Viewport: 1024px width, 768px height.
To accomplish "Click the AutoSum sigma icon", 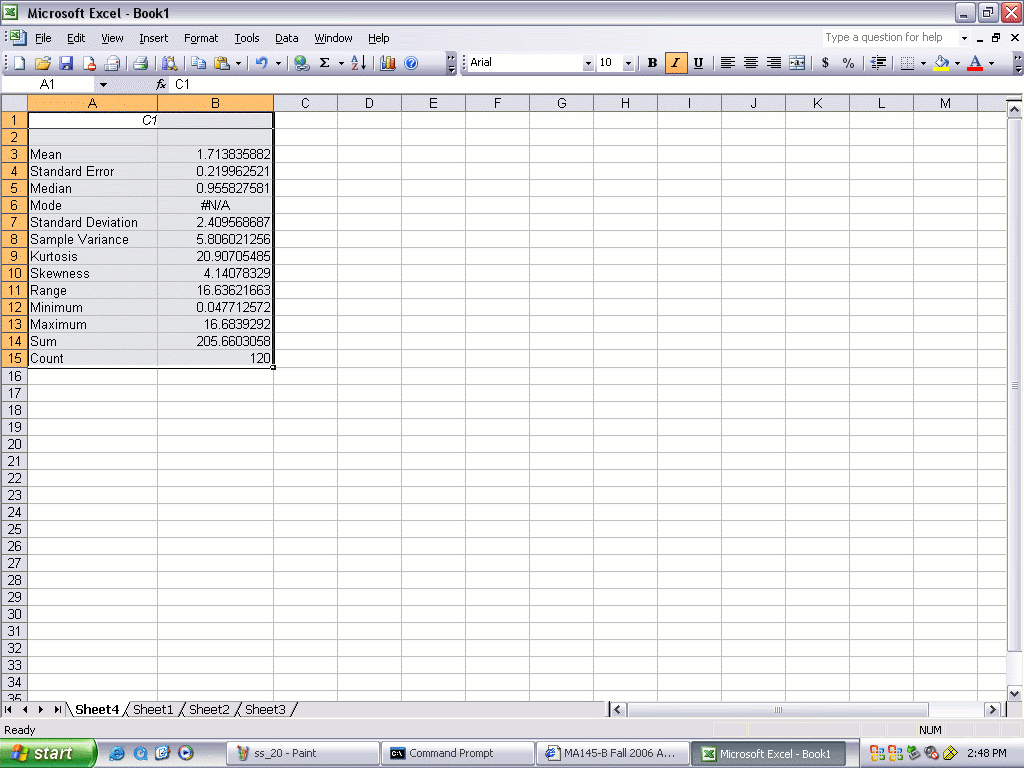I will click(x=324, y=63).
